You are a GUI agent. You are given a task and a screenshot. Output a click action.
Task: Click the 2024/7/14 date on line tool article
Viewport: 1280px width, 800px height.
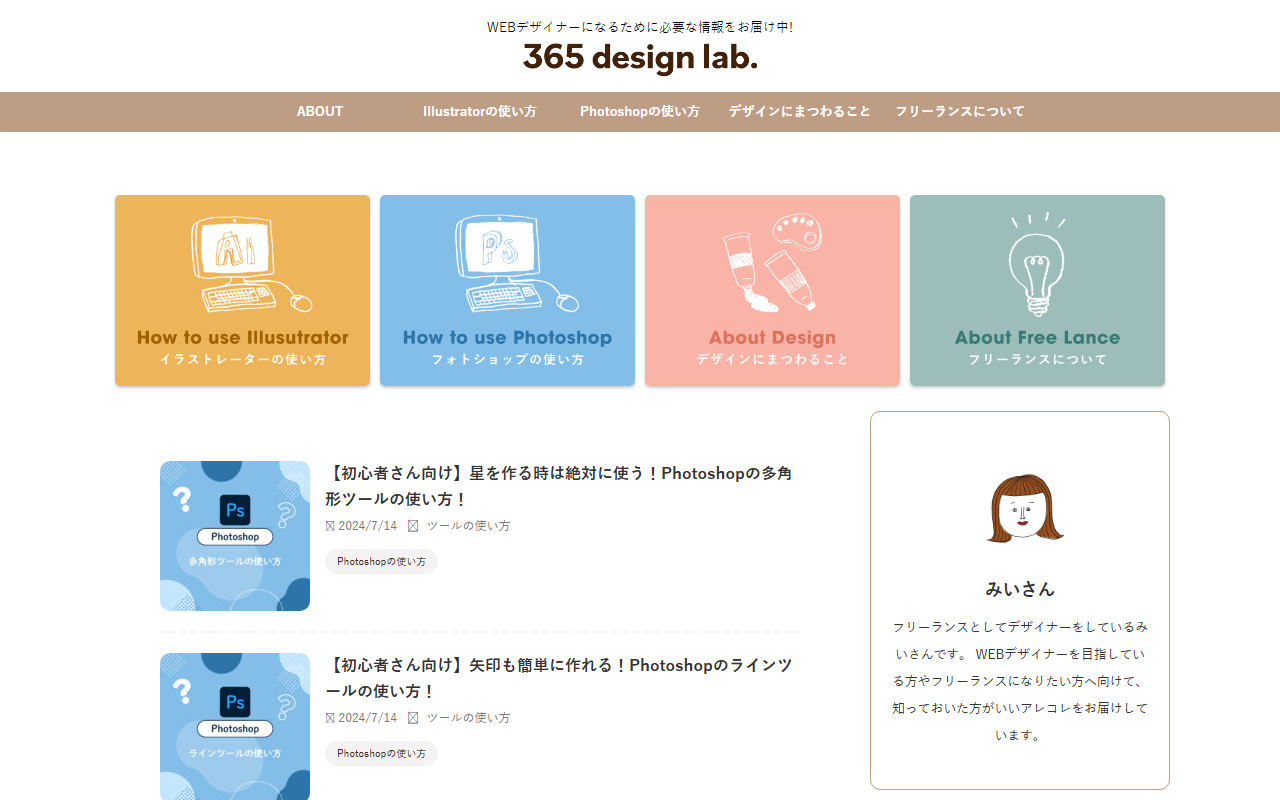tap(367, 718)
